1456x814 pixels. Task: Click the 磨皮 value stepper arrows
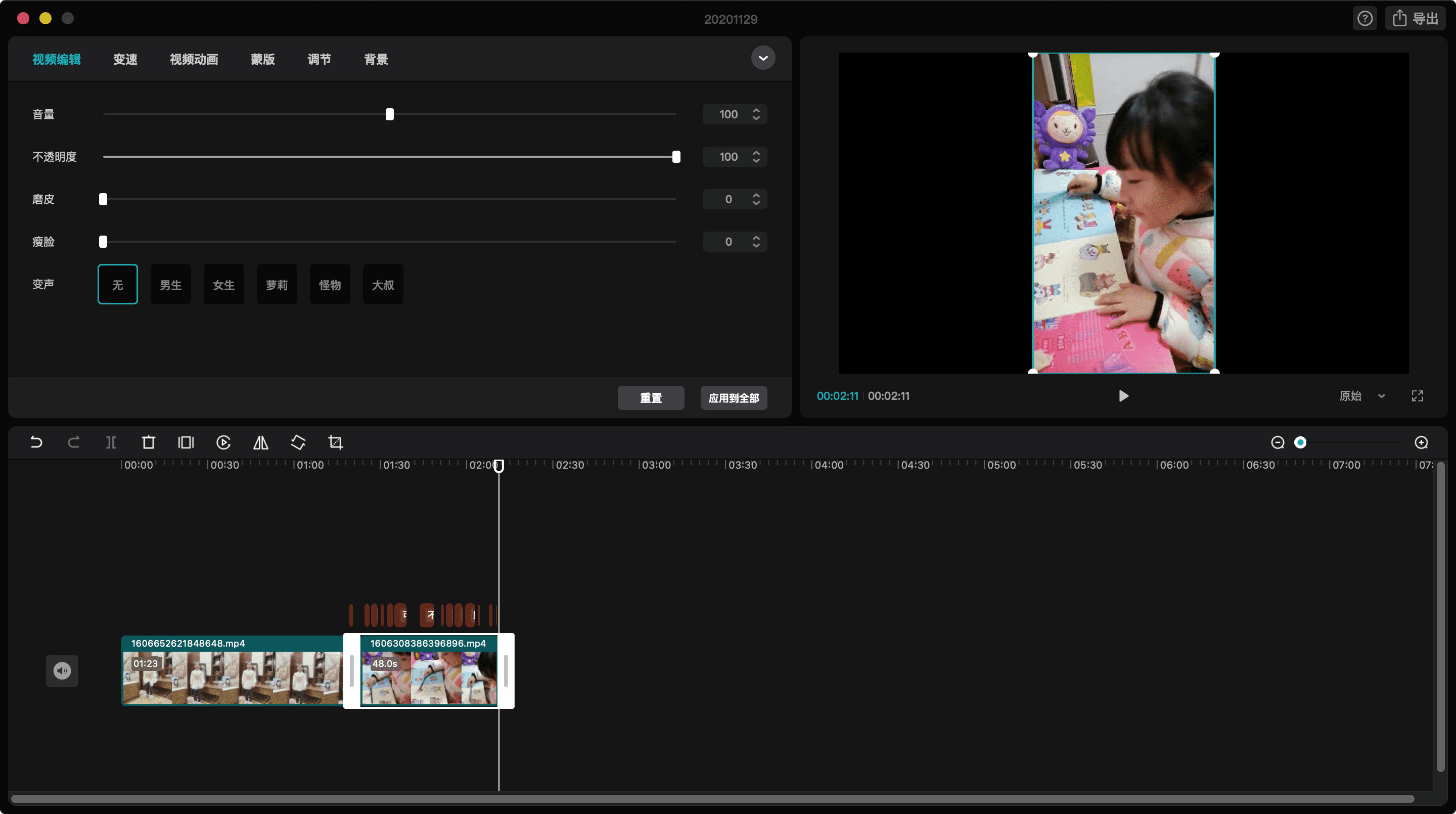[x=756, y=199]
